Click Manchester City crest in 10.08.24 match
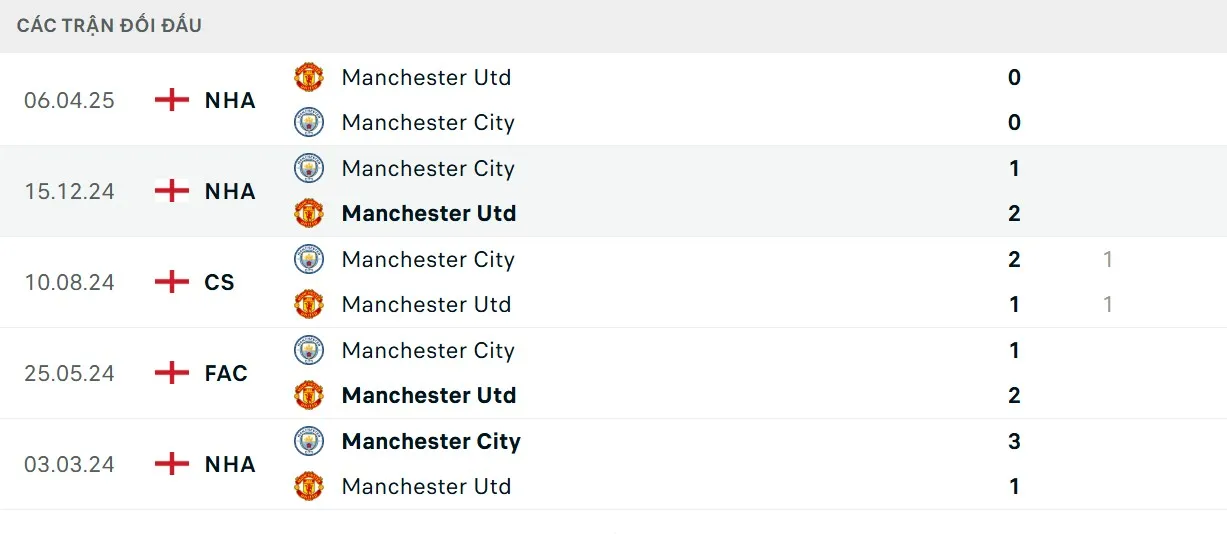 [x=309, y=259]
